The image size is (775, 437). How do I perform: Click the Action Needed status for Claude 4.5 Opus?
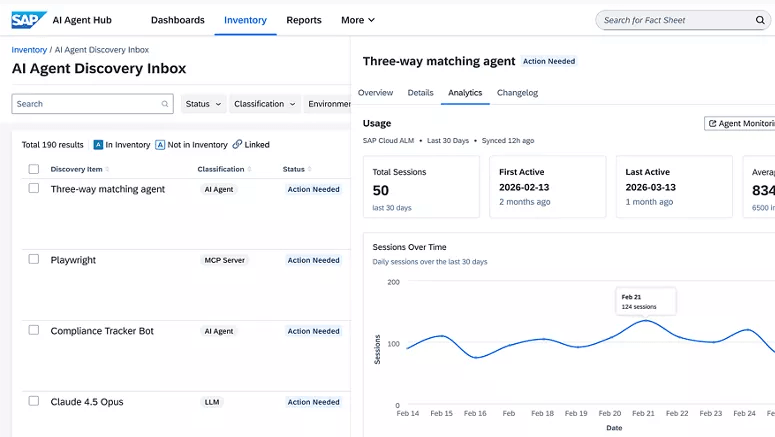(x=313, y=402)
